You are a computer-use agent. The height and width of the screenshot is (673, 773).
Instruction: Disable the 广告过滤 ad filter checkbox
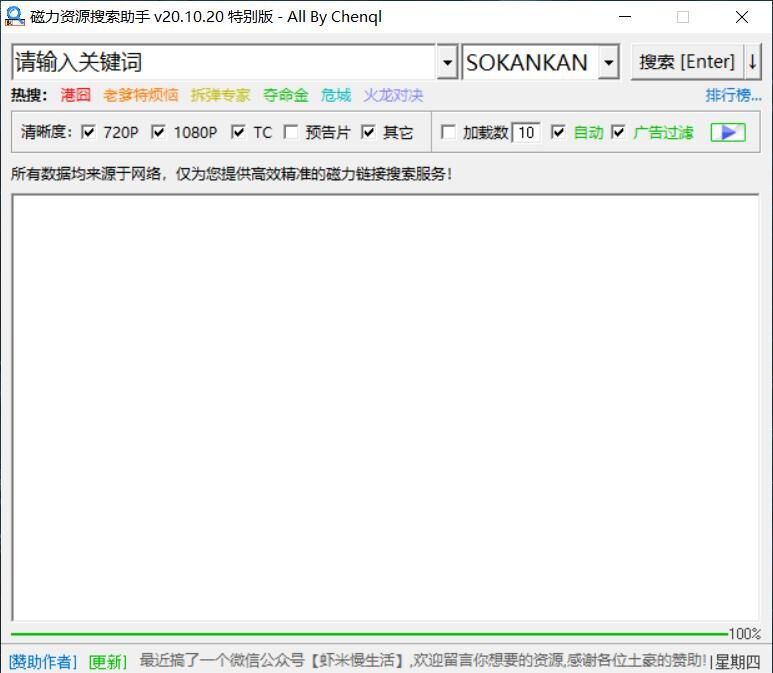click(x=618, y=132)
